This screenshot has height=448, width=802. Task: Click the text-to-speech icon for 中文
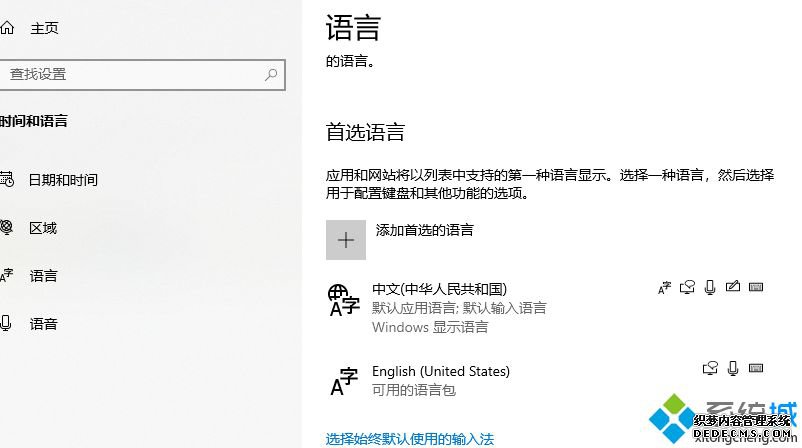tap(687, 287)
